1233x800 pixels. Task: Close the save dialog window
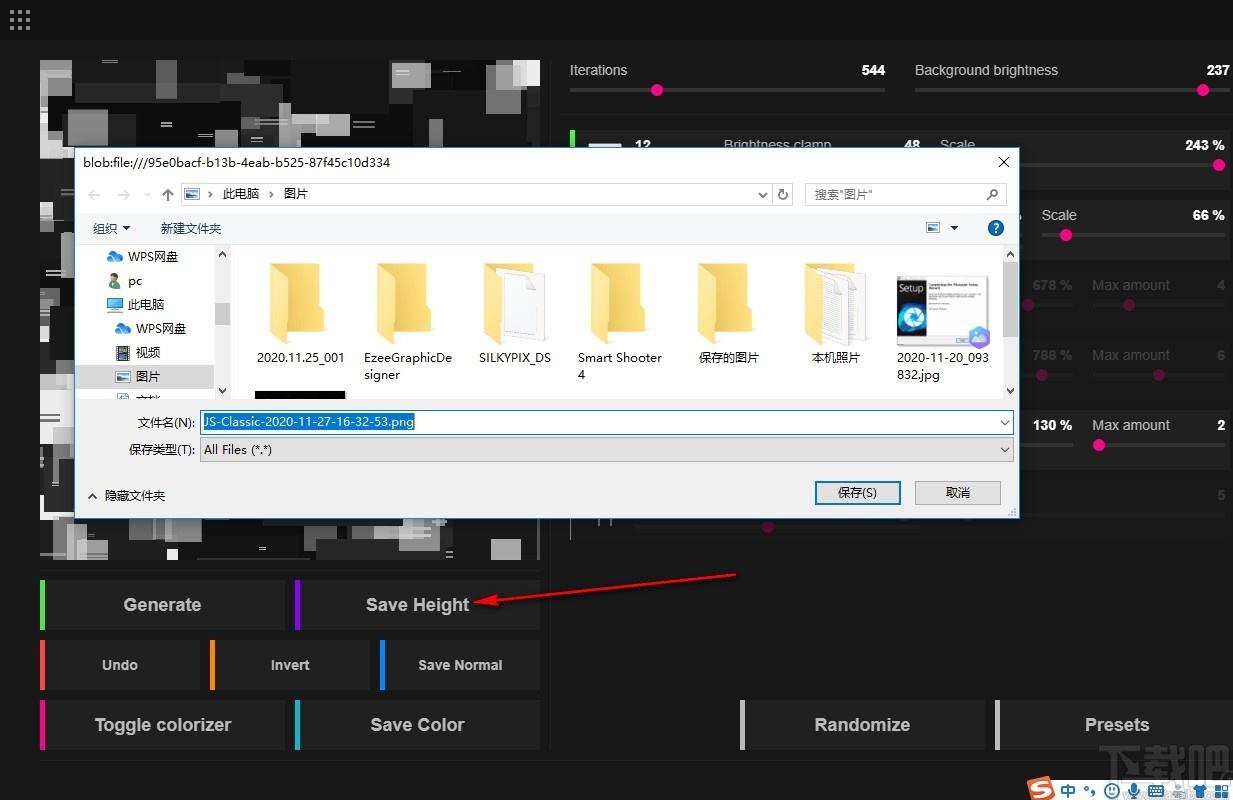tap(1003, 162)
